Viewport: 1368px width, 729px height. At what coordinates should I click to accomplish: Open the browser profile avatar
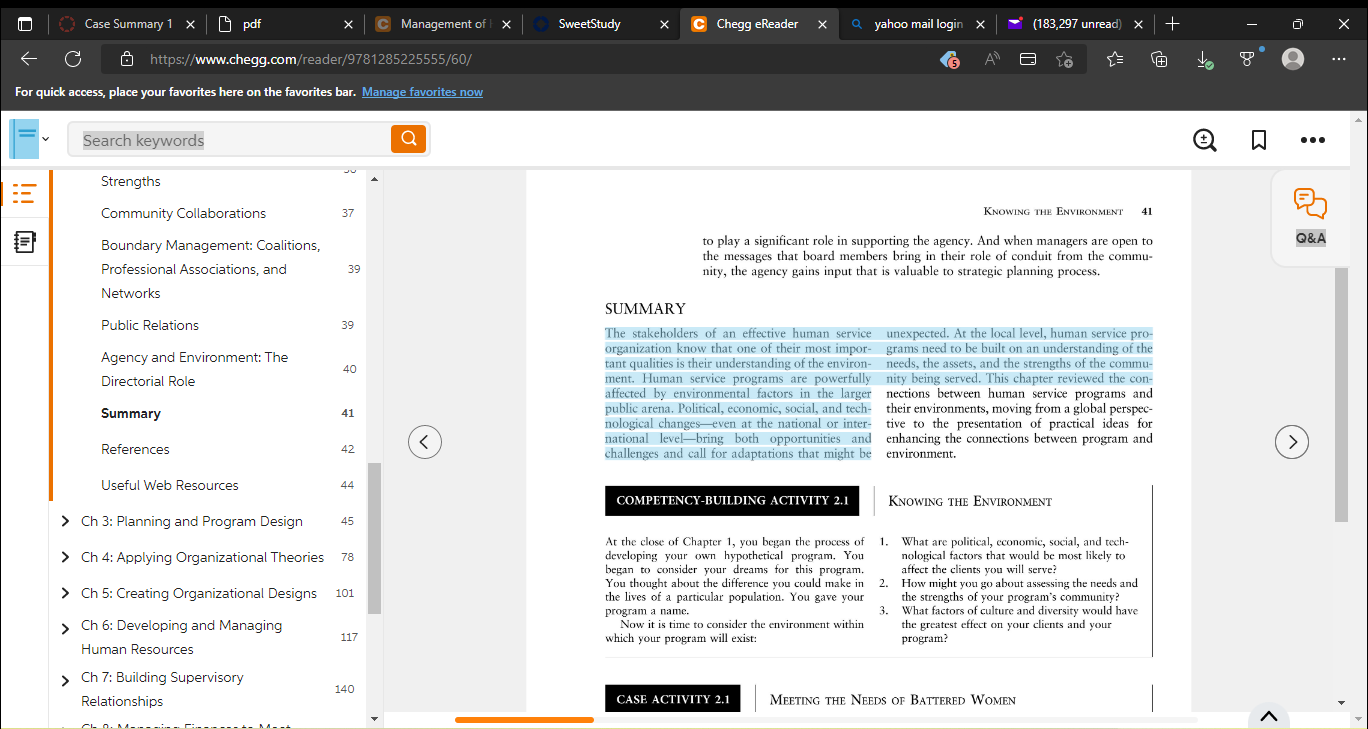pyautogui.click(x=1293, y=59)
